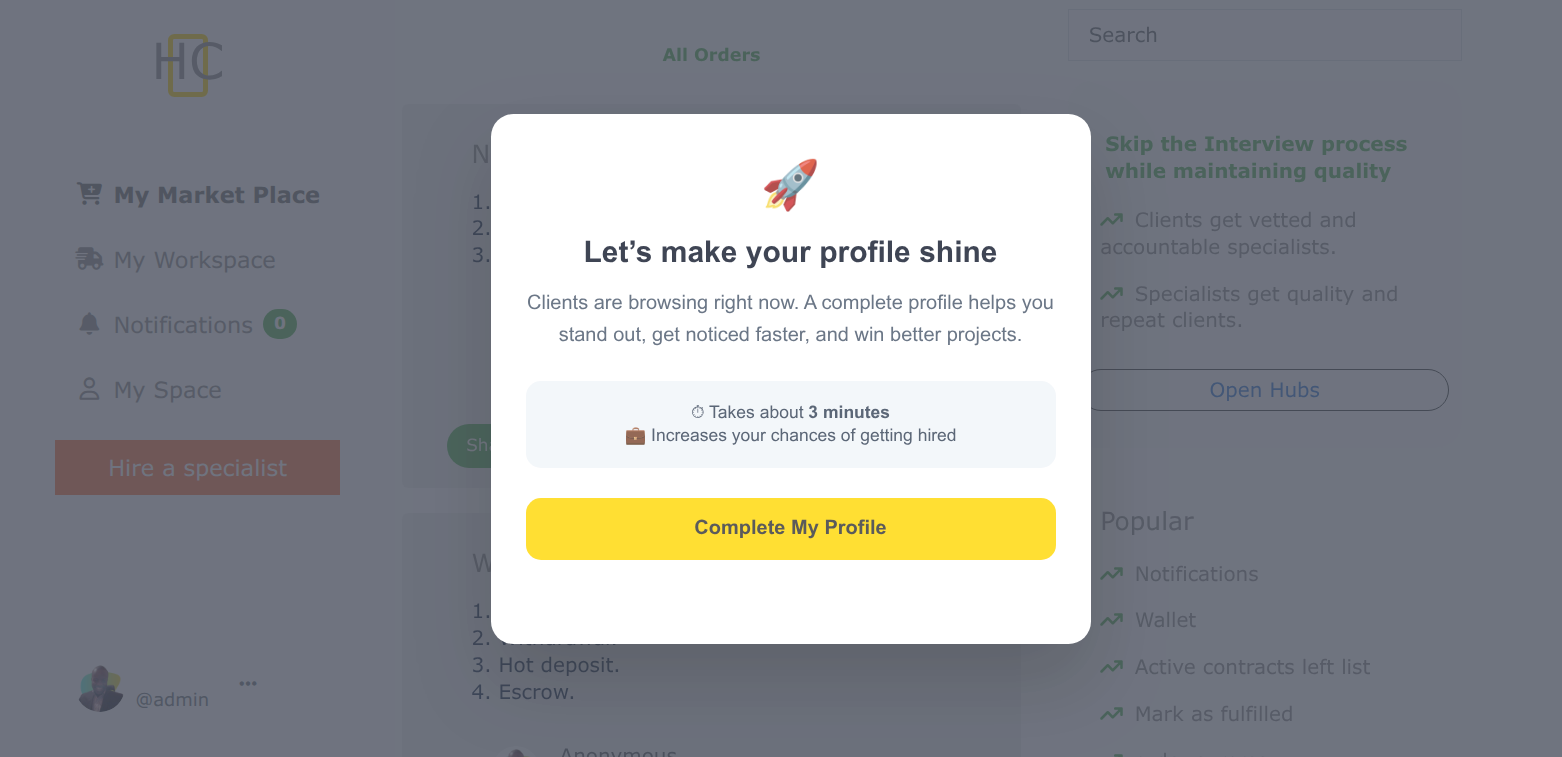
Task: Click the admin avatar thumbnail
Action: click(100, 688)
